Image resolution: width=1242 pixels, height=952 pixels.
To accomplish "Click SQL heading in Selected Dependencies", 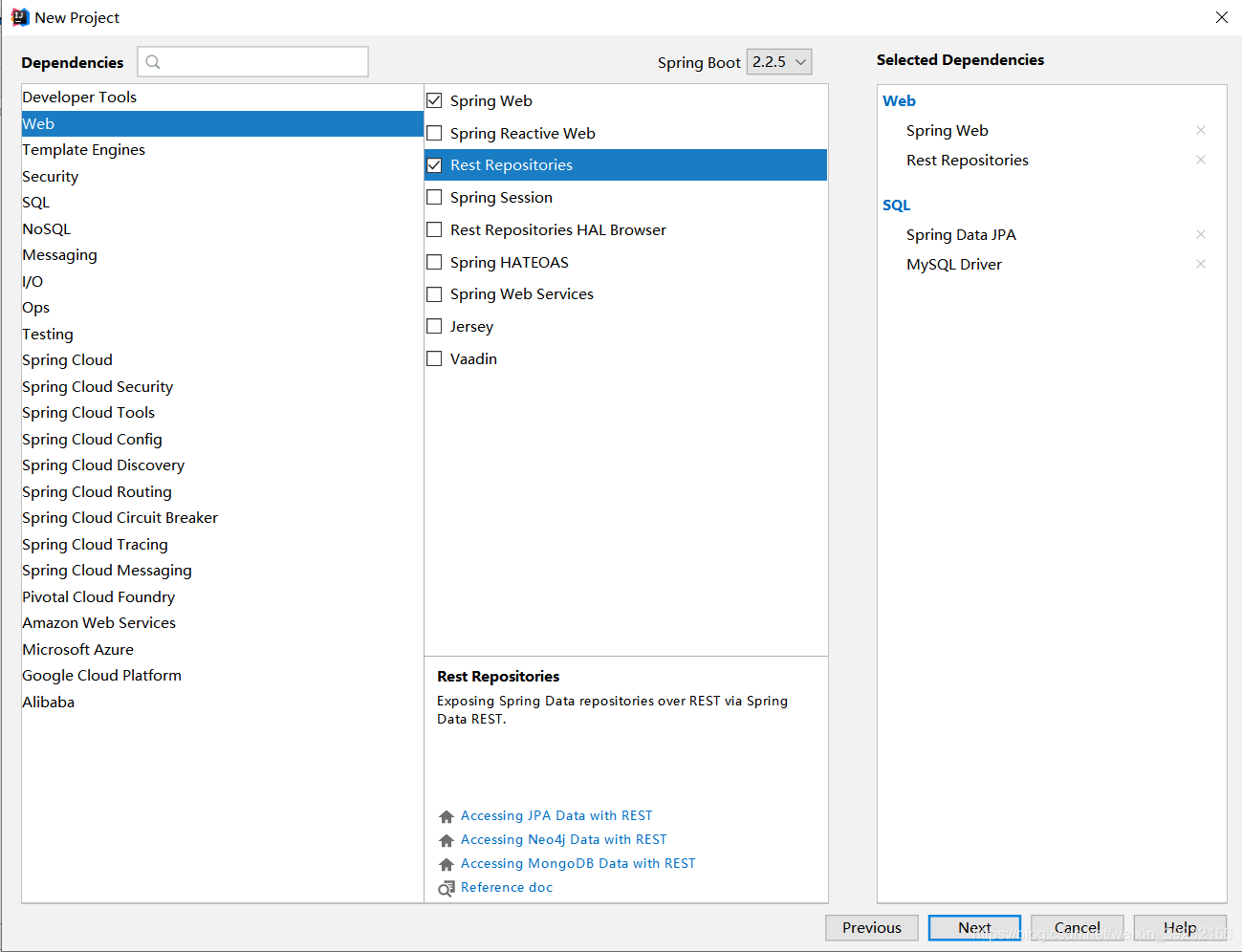I will click(896, 206).
